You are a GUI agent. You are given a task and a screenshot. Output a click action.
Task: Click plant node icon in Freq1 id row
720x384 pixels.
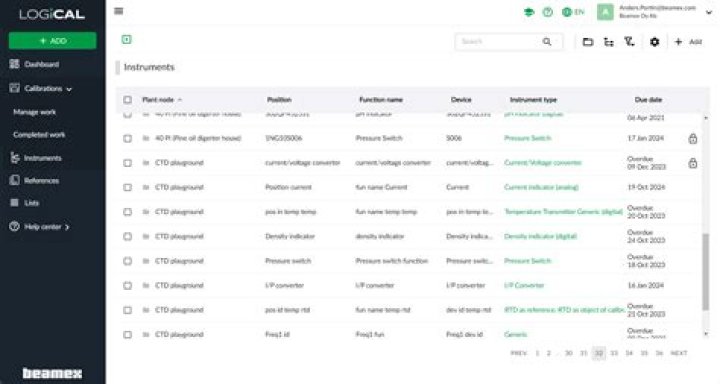[x=146, y=335]
